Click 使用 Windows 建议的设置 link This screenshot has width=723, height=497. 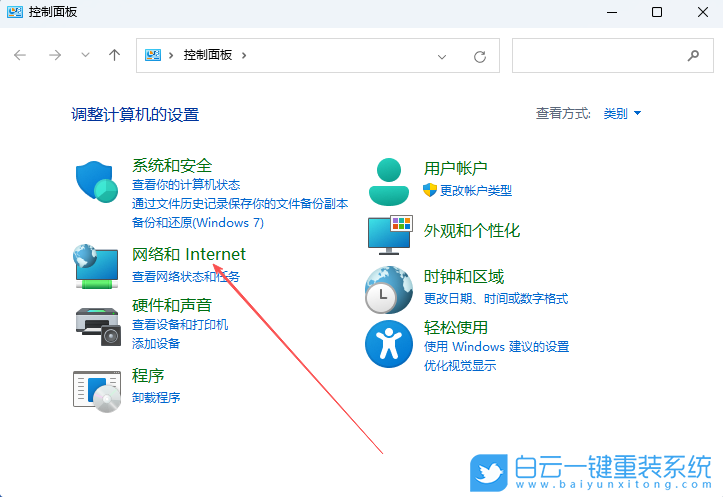click(x=497, y=346)
